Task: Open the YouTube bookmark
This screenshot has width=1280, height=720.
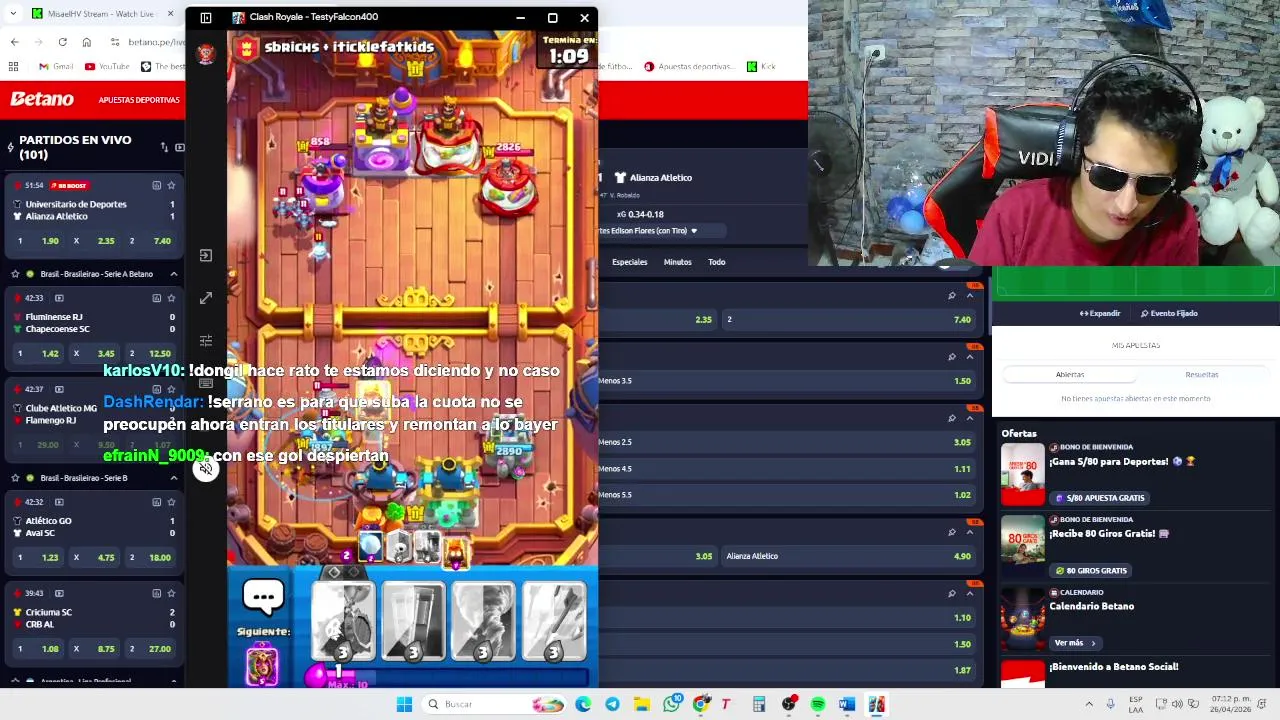Action: pos(107,66)
